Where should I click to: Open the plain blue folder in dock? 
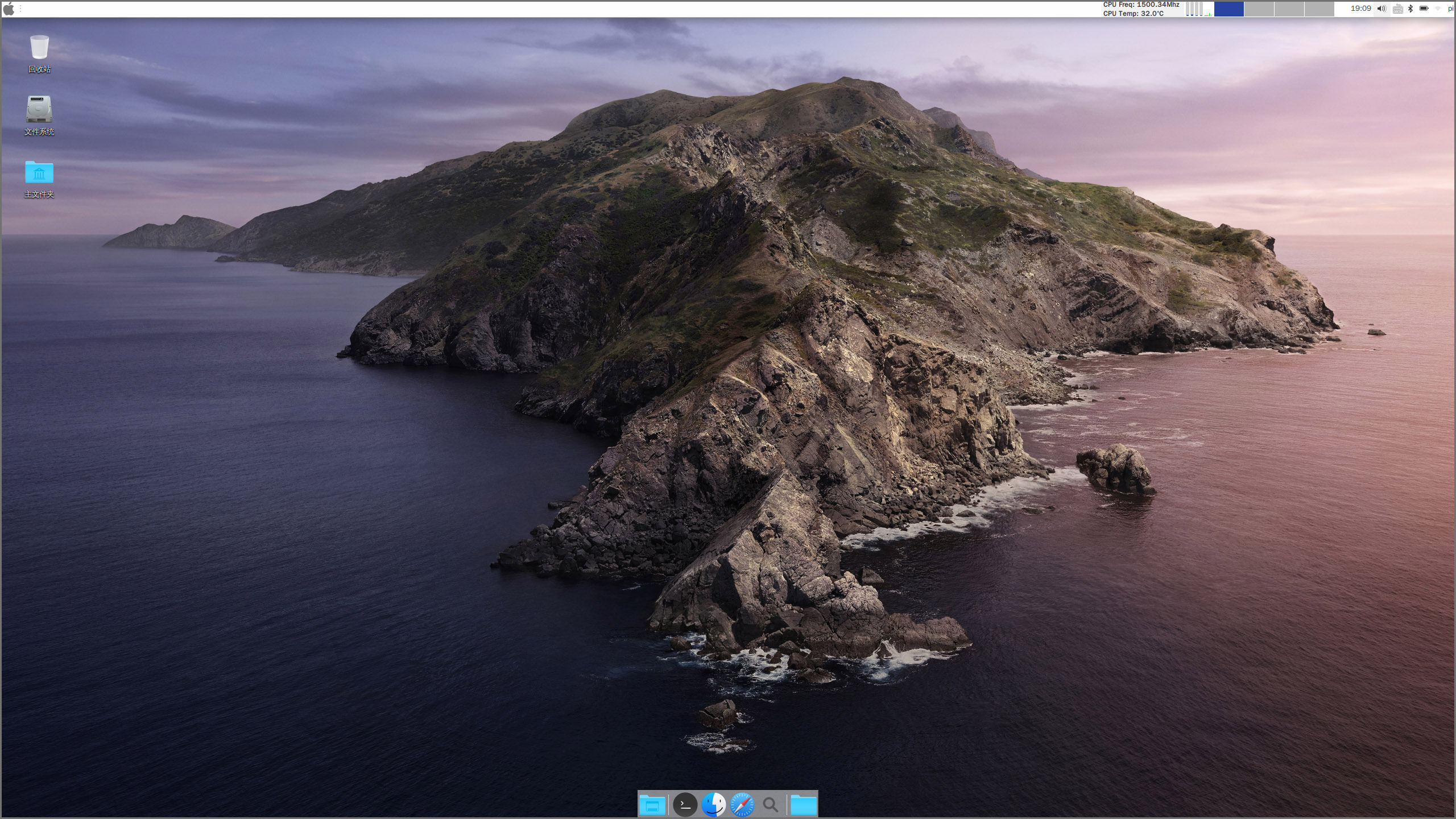tap(803, 805)
